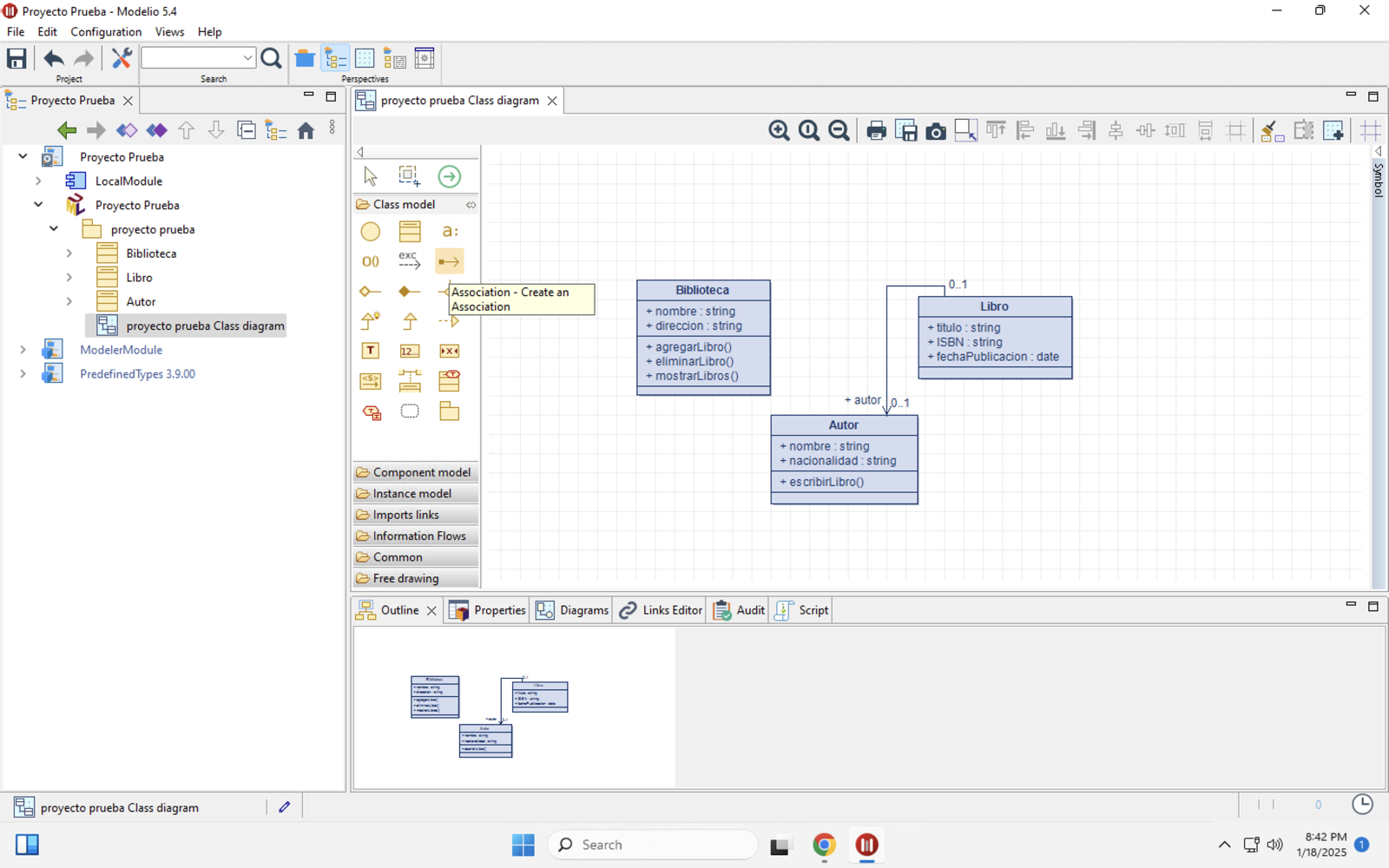
Task: Click the magnifier search button
Action: (271, 59)
